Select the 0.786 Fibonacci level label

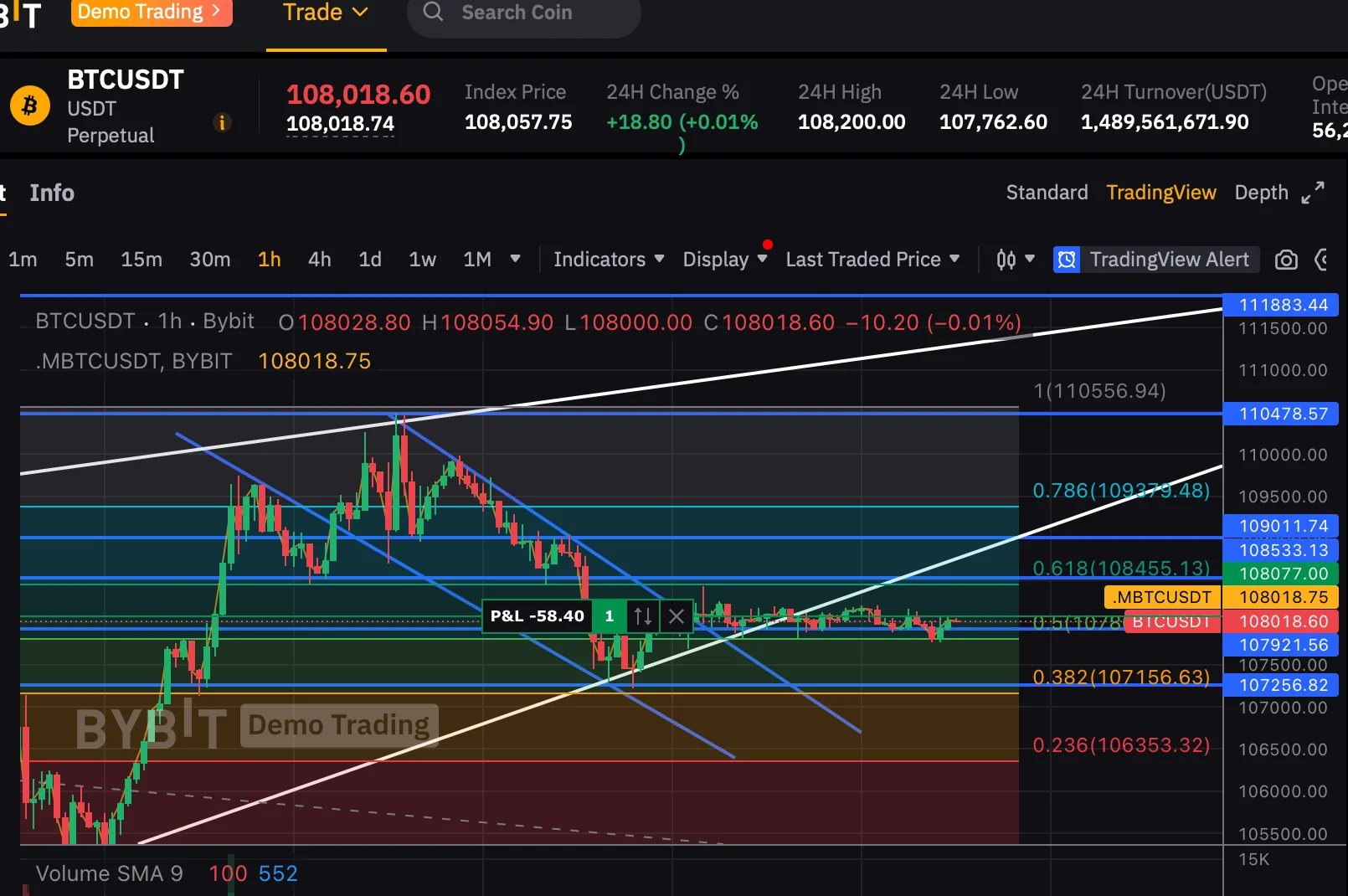(x=1121, y=491)
